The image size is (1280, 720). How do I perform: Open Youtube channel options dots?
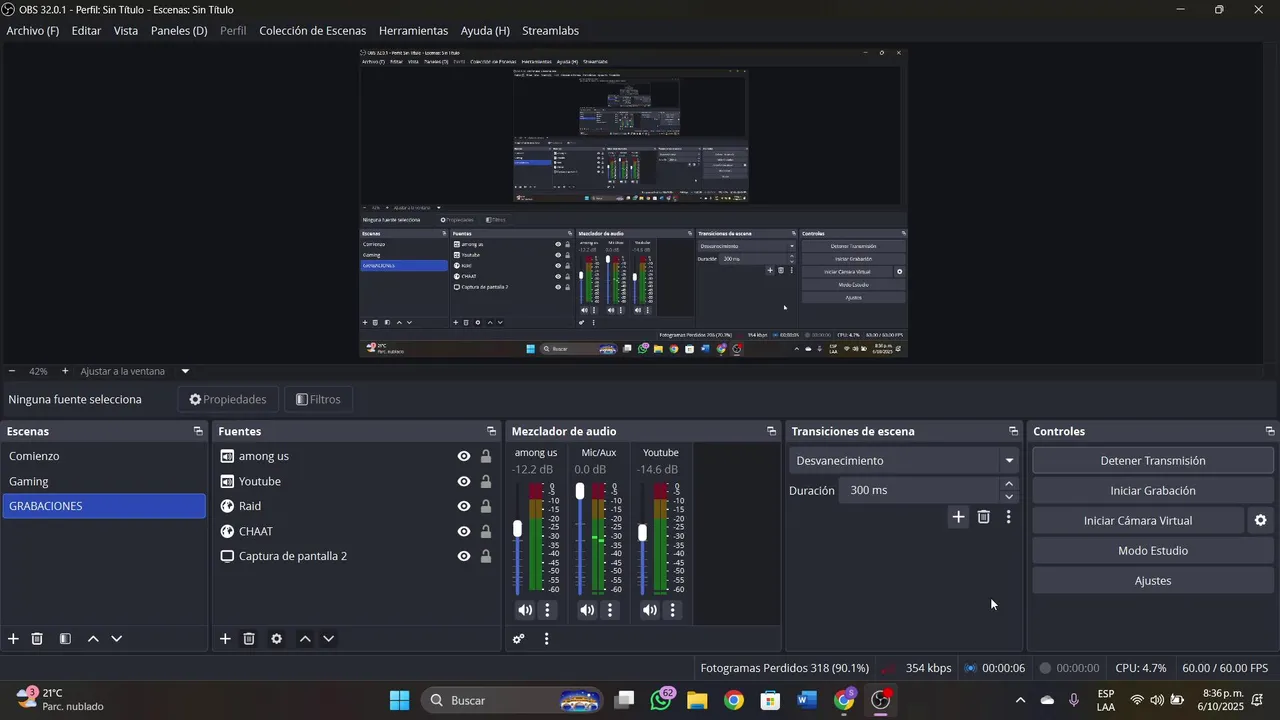[672, 610]
